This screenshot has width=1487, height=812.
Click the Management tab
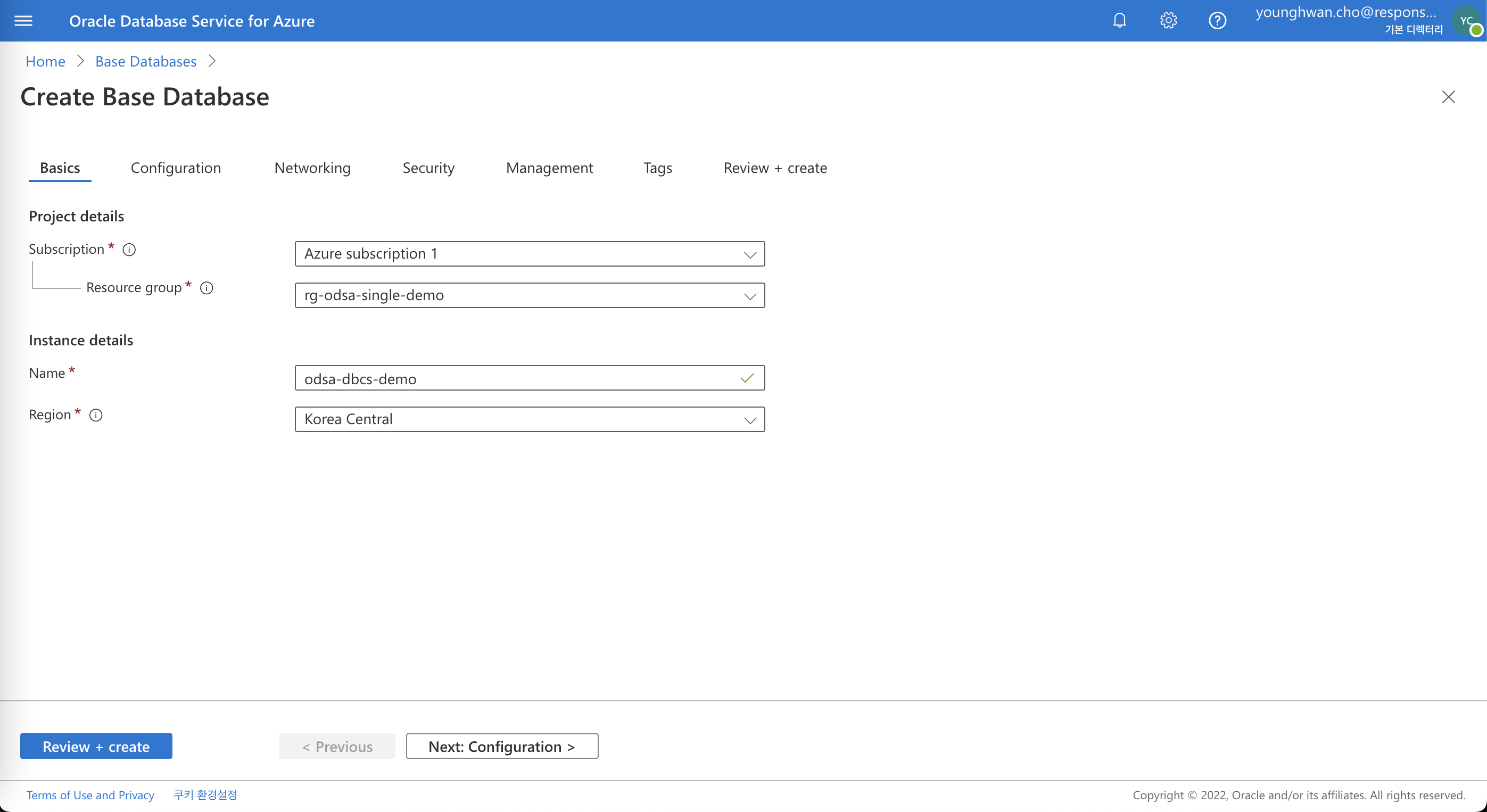549,167
